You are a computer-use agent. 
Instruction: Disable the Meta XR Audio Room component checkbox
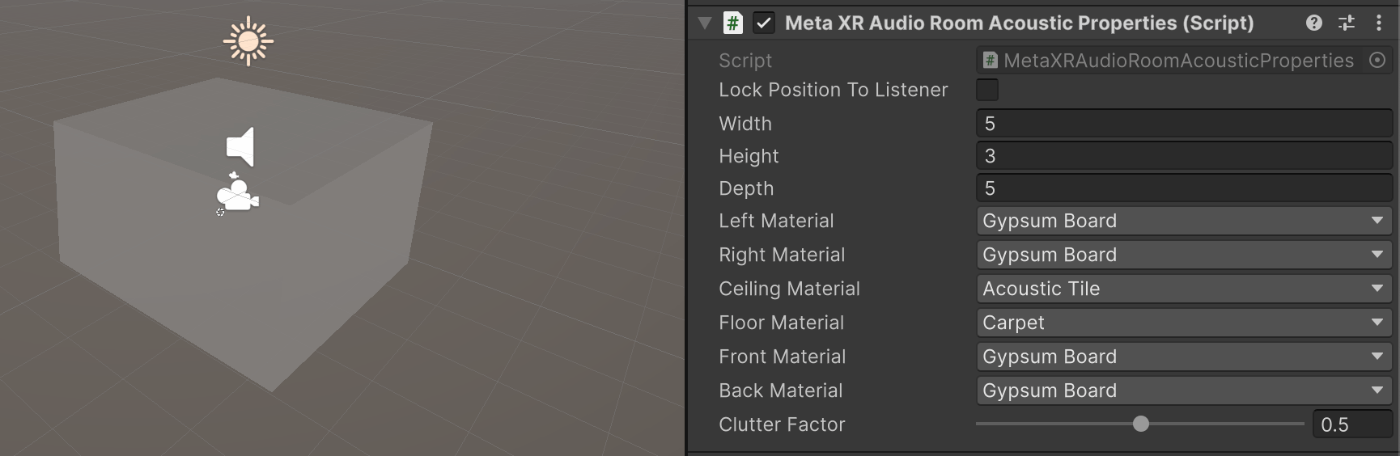pyautogui.click(x=764, y=23)
